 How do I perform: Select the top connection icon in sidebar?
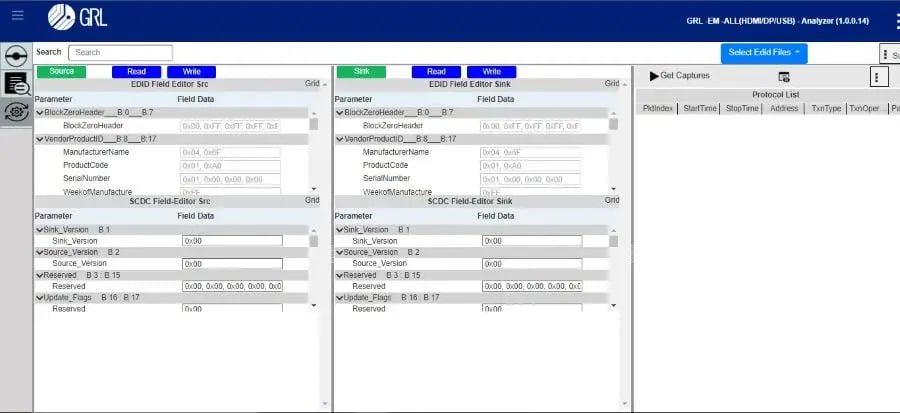pos(16,56)
